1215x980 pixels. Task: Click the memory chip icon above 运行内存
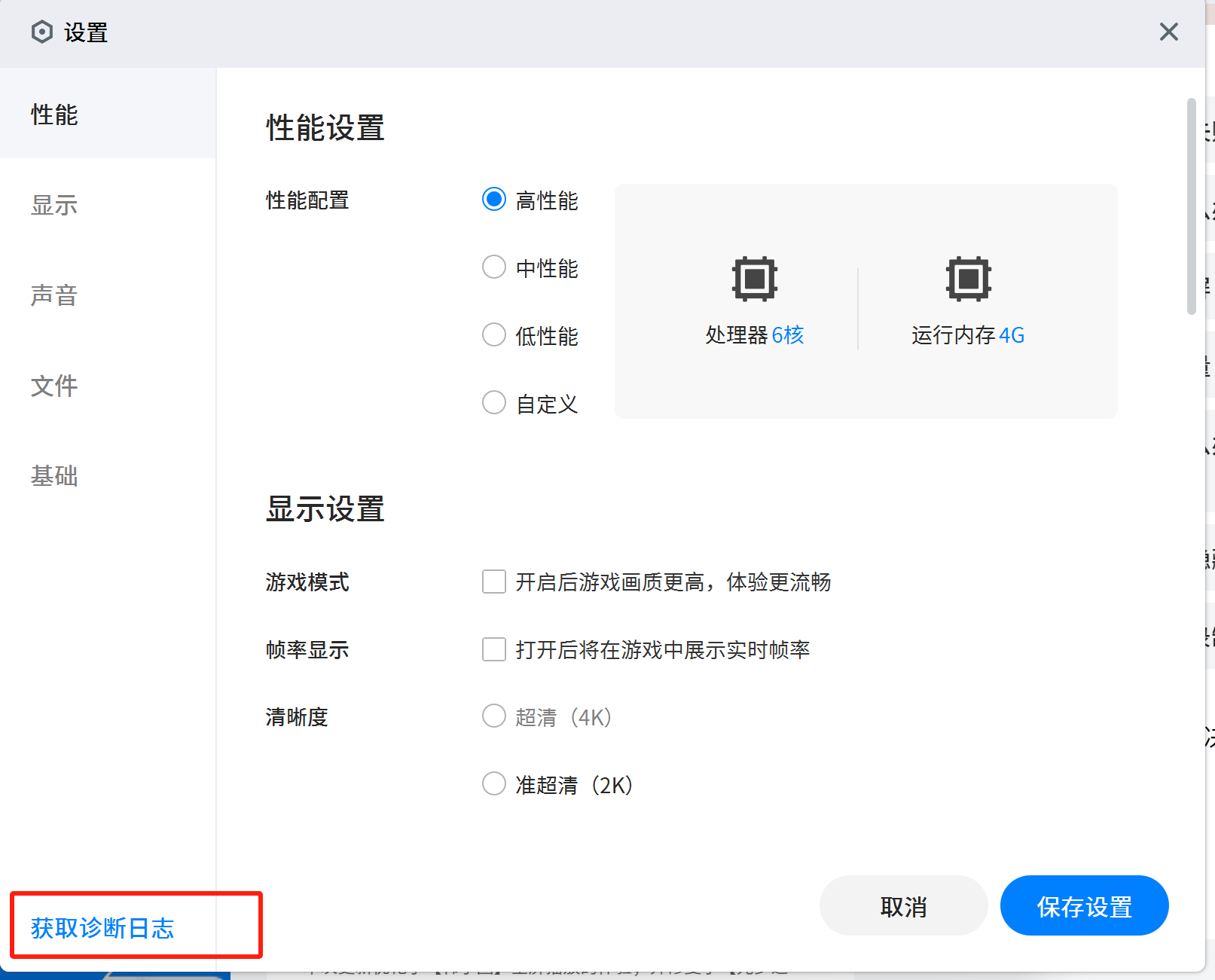click(969, 279)
